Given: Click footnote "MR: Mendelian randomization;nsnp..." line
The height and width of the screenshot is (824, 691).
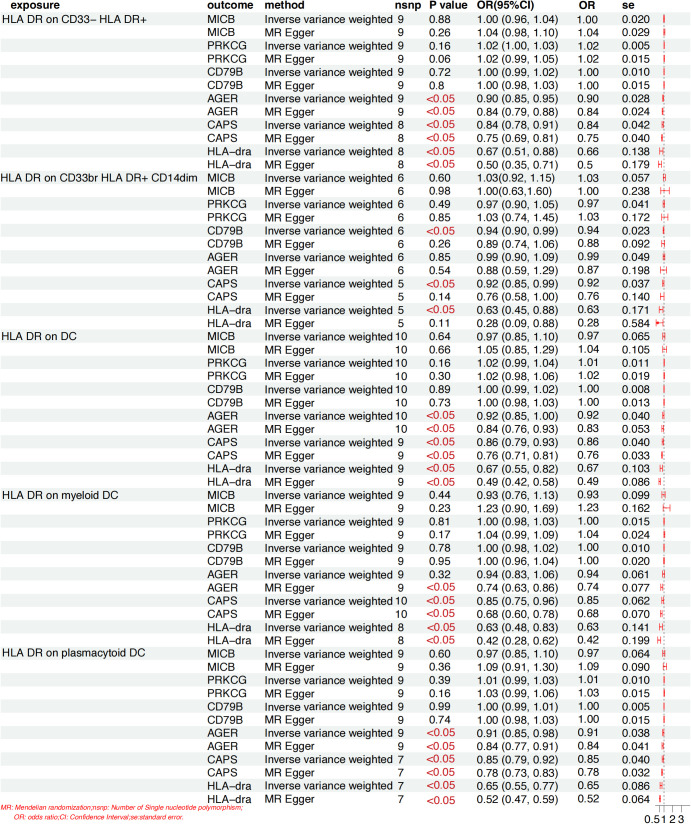Looking at the screenshot, I should [x=121, y=808].
